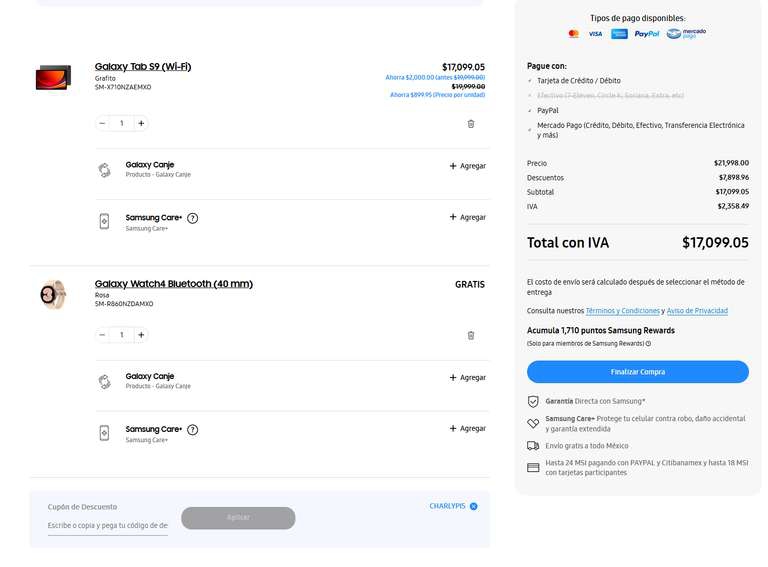
Task: Click the Samsung Care+ heart icon in sidebar
Action: pos(533,424)
